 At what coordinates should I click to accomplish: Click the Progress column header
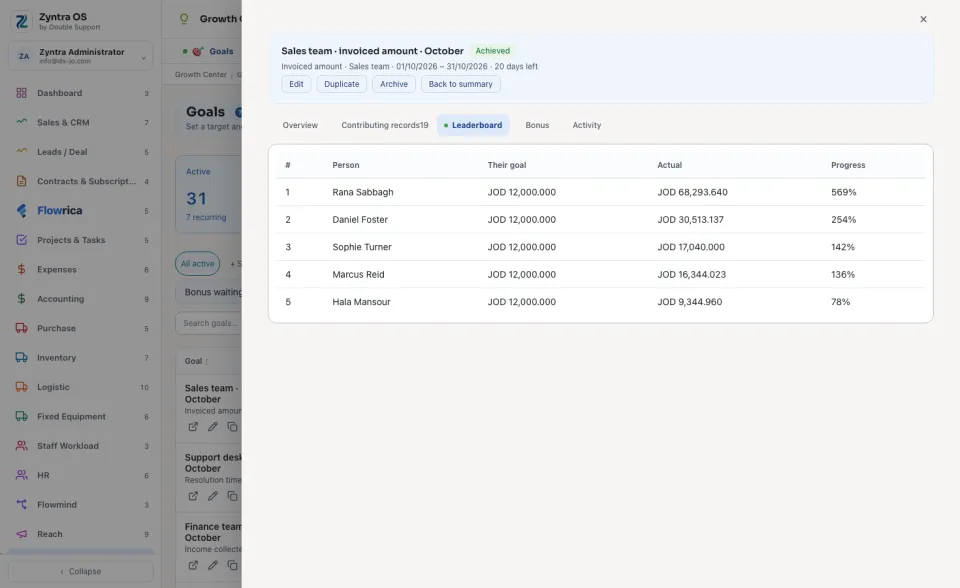pyautogui.click(x=848, y=165)
